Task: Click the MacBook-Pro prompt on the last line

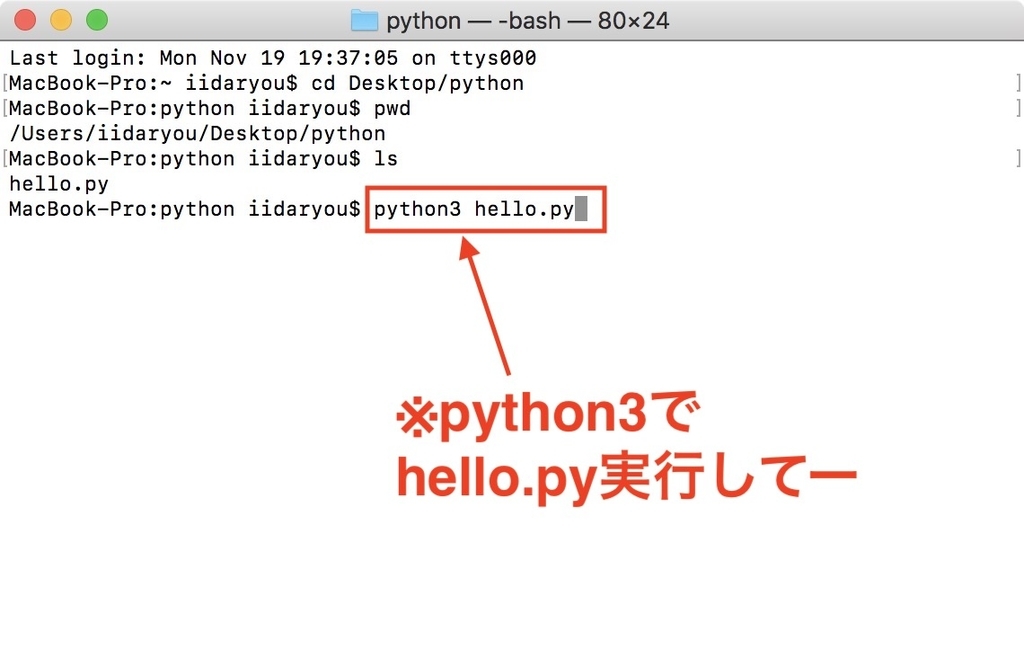Action: pos(100,209)
